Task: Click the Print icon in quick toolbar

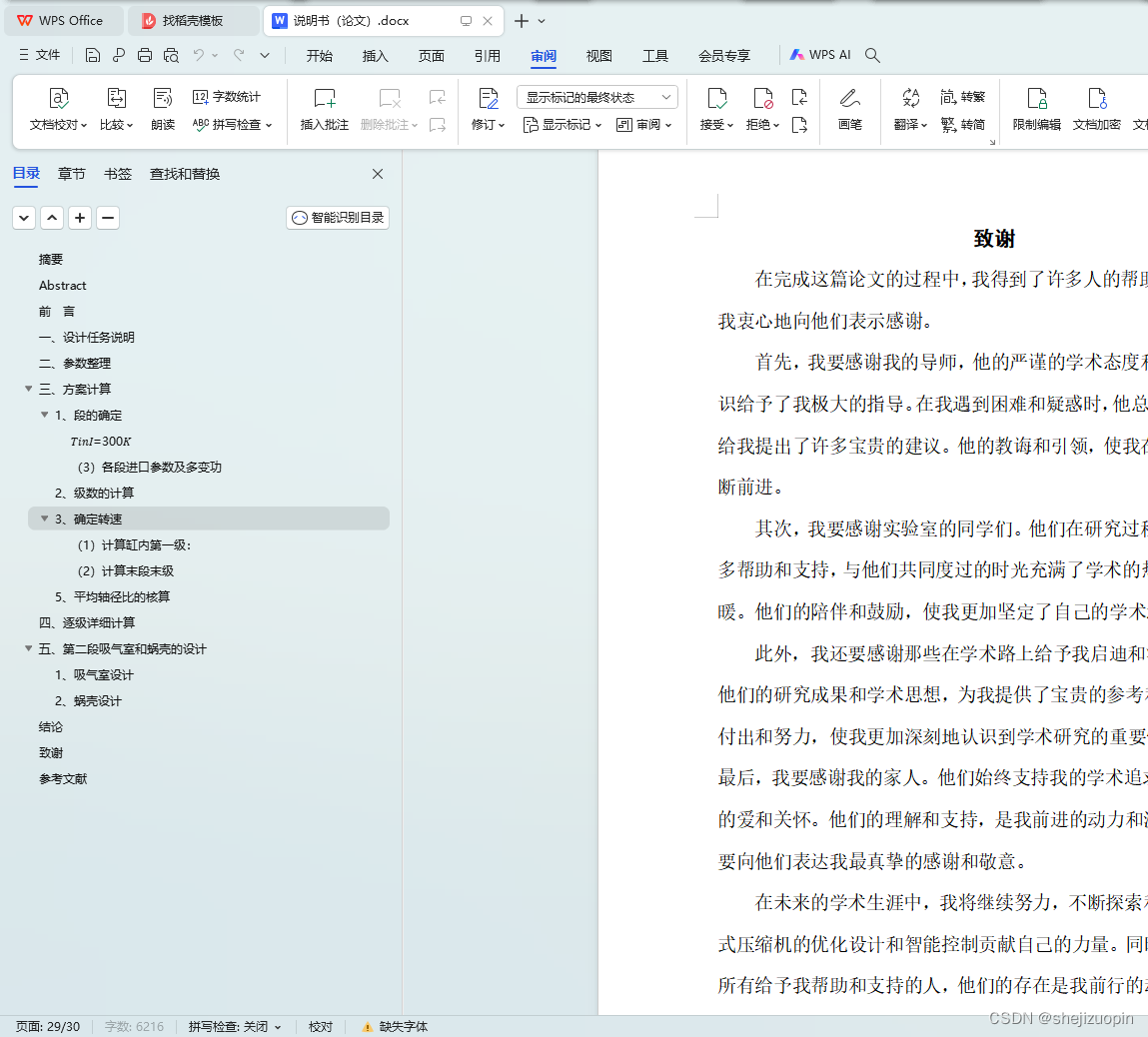Action: pyautogui.click(x=145, y=55)
